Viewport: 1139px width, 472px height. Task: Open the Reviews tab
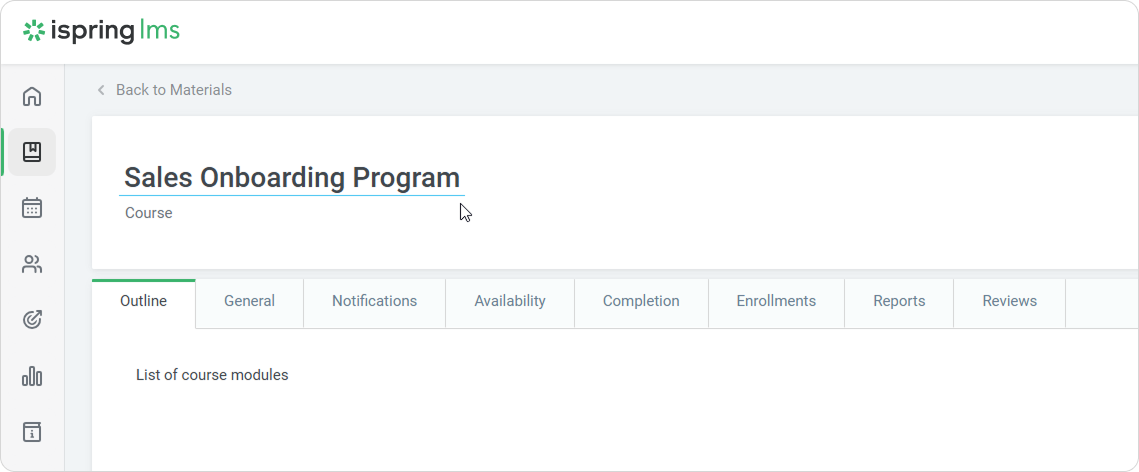click(1009, 301)
